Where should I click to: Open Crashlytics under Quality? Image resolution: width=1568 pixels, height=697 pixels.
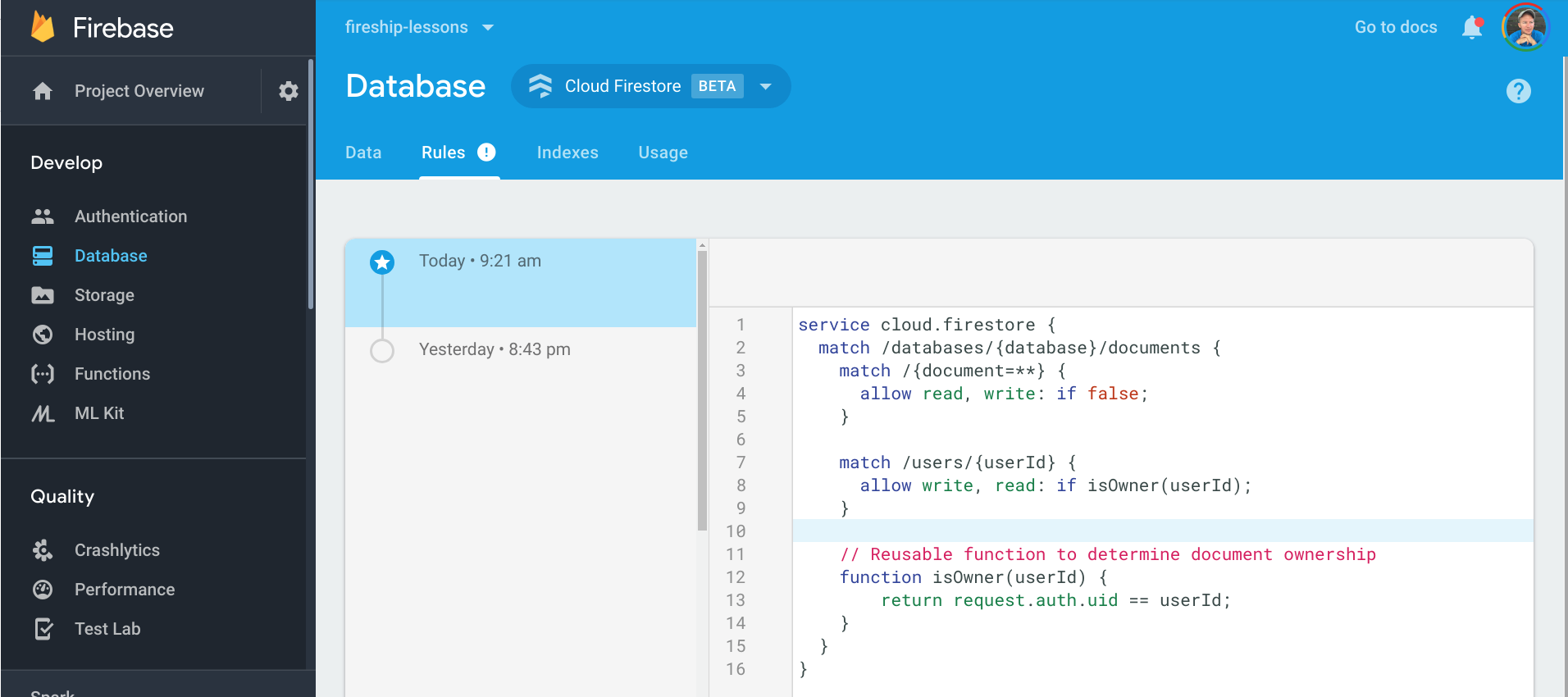(x=117, y=550)
